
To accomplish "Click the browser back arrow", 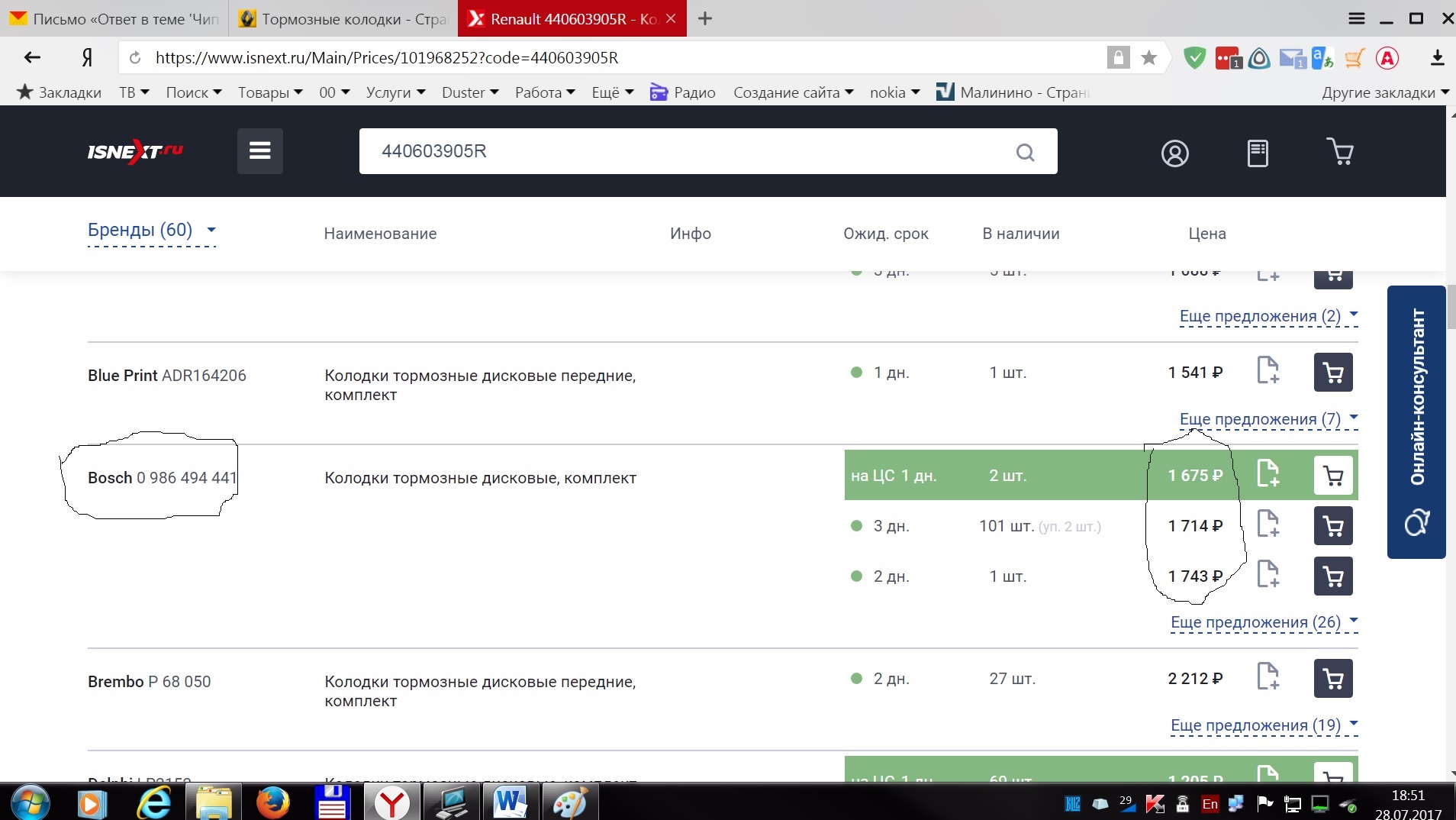I will 32,57.
